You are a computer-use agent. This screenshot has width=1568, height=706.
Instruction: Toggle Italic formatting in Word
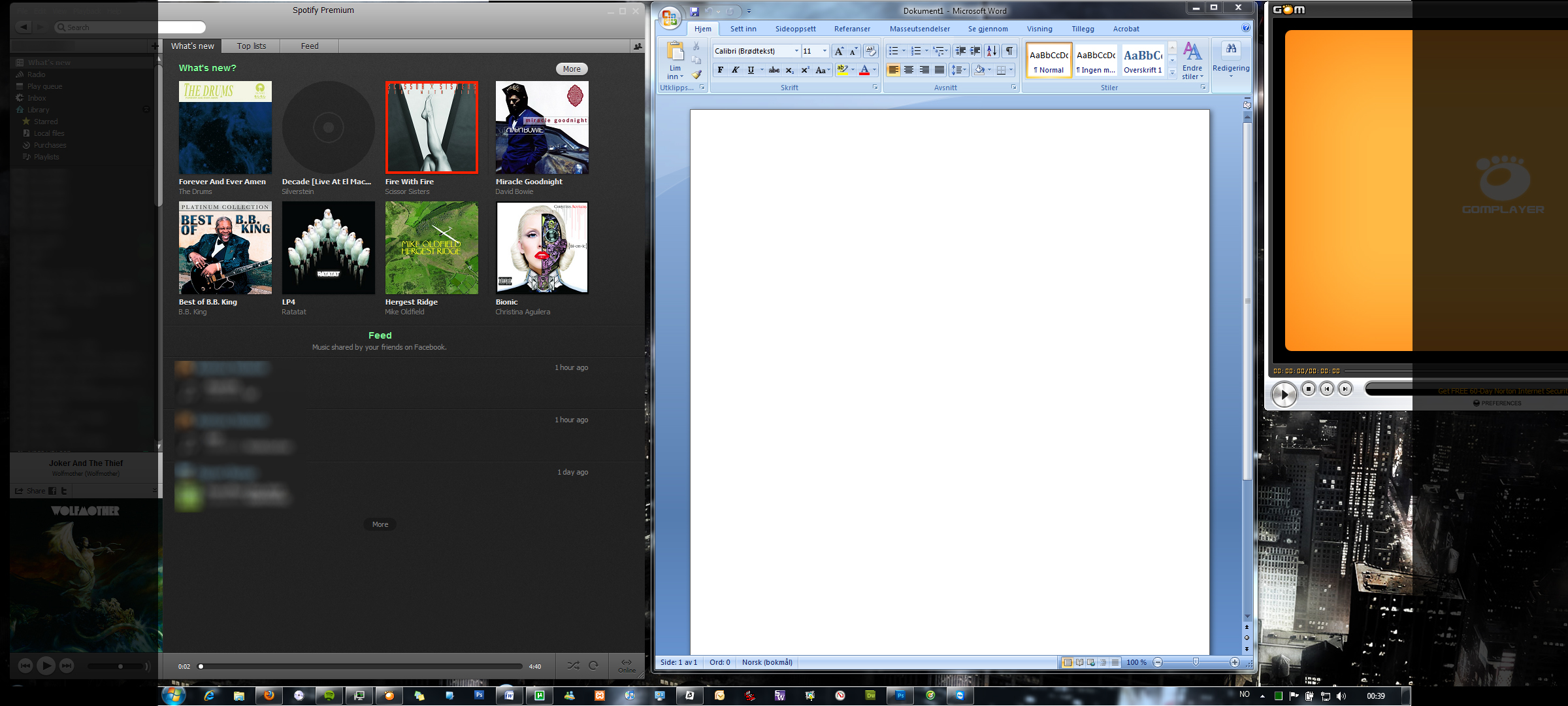(x=735, y=70)
